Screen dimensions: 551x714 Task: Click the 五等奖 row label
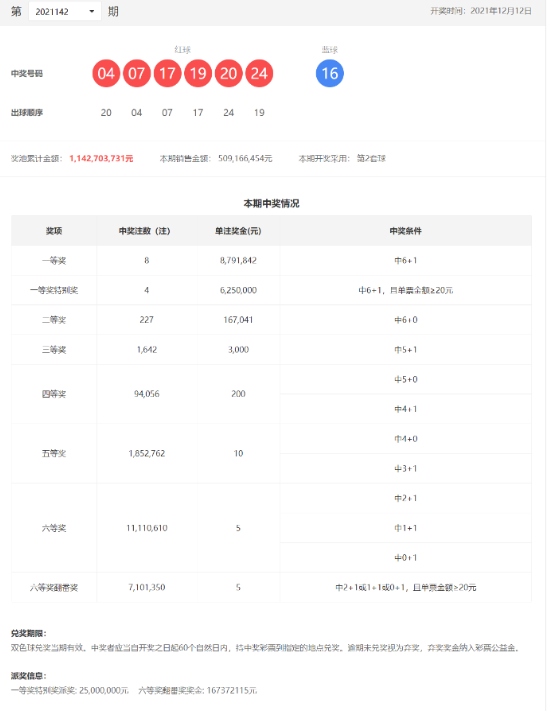[x=54, y=454]
